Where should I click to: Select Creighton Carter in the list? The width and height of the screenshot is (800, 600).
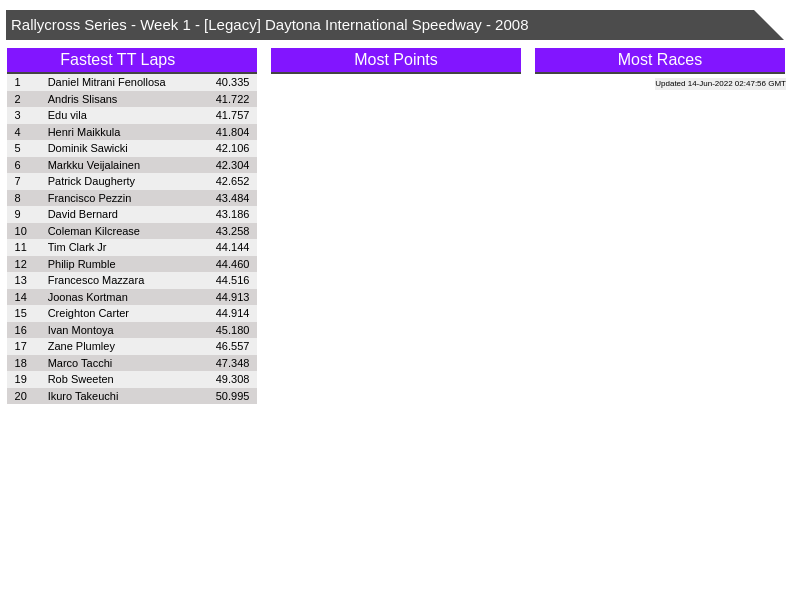[88, 313]
